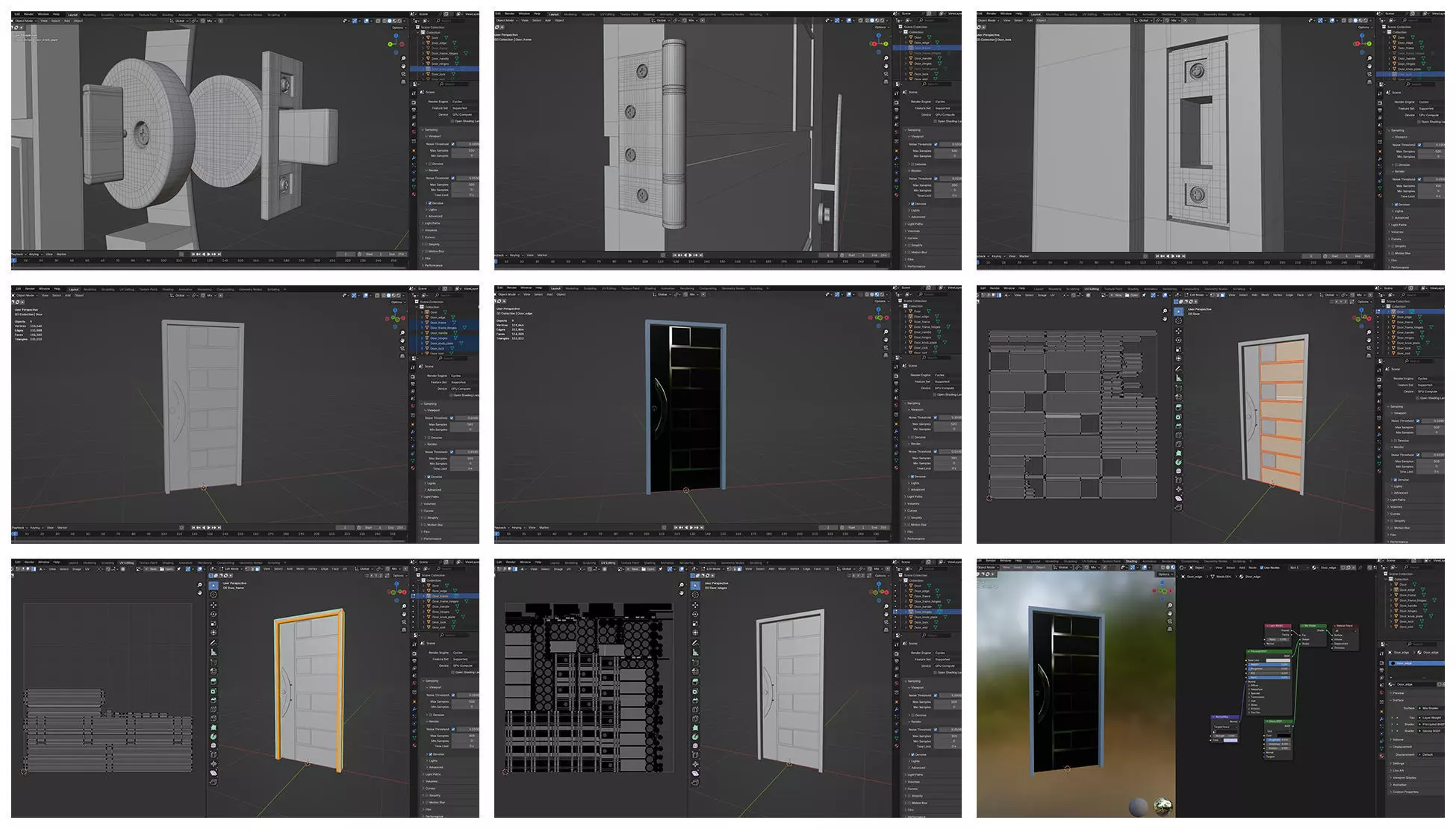Image resolution: width=1456 pixels, height=829 pixels.
Task: Toggle X-ray icon in knob close-up viewport header
Action: click(378, 21)
